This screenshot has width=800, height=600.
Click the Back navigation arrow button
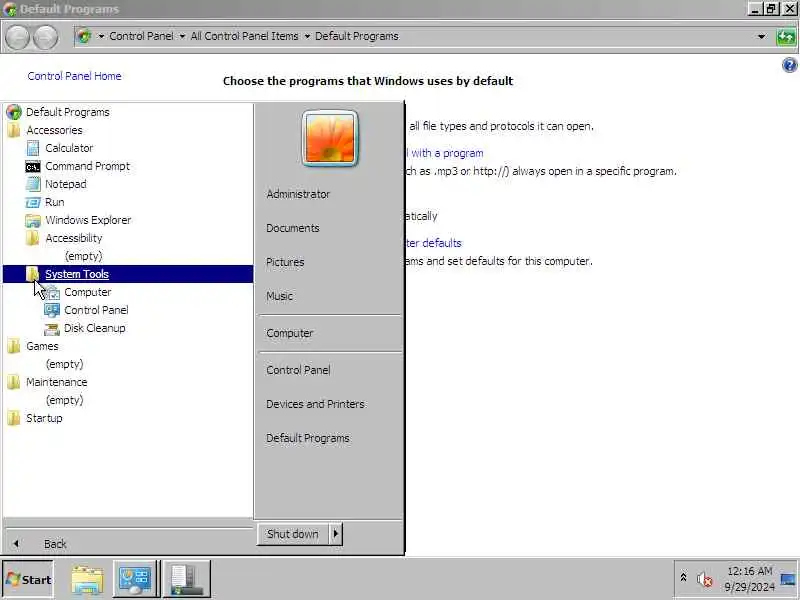coord(17,37)
